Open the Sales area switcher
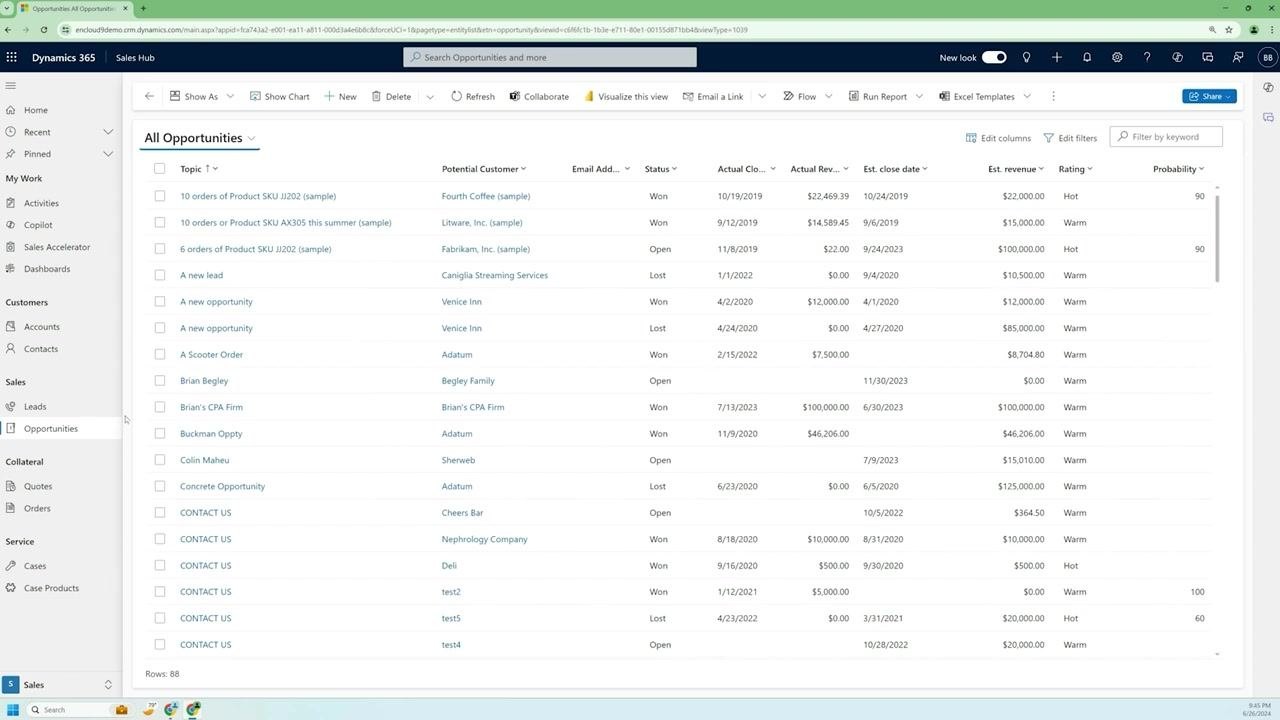Viewport: 1280px width, 720px height. coord(60,685)
